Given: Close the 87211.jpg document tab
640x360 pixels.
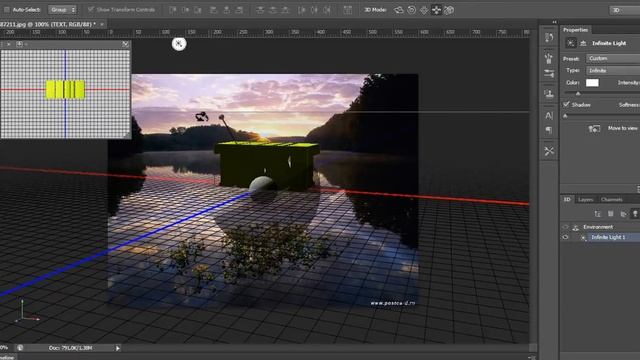Looking at the screenshot, I should [102, 24].
